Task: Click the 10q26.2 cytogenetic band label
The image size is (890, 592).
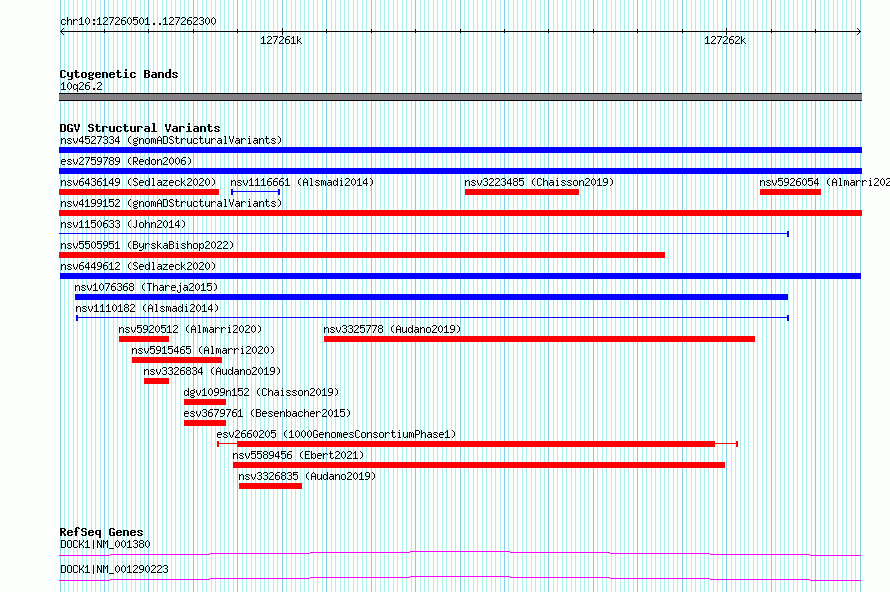Action: (x=81, y=86)
